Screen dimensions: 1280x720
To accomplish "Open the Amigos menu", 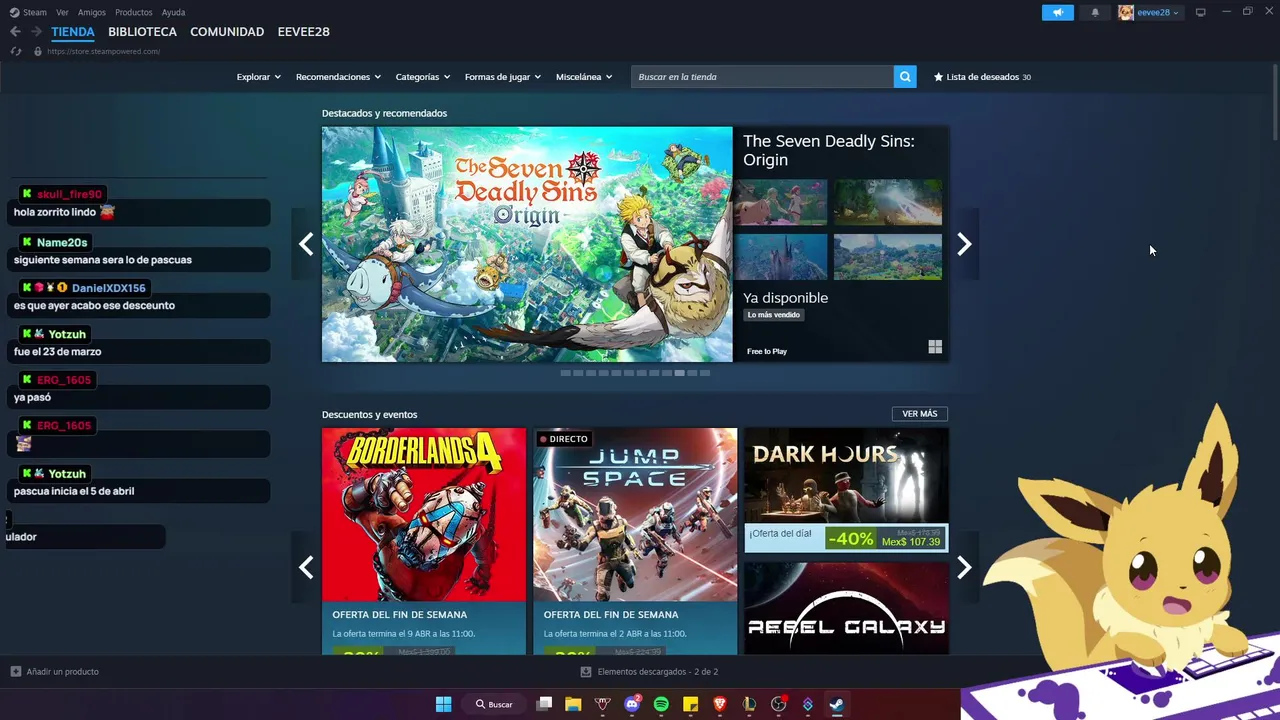I will coord(92,12).
